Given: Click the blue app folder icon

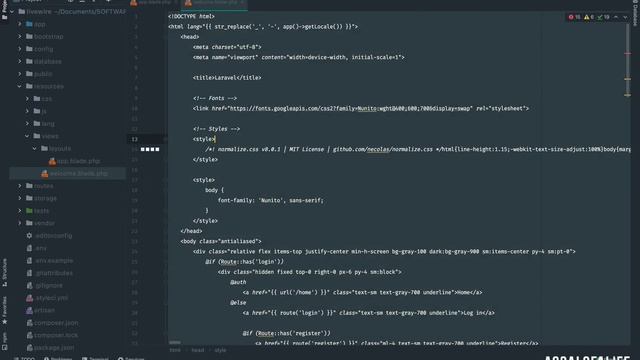Looking at the screenshot, I should (x=29, y=24).
